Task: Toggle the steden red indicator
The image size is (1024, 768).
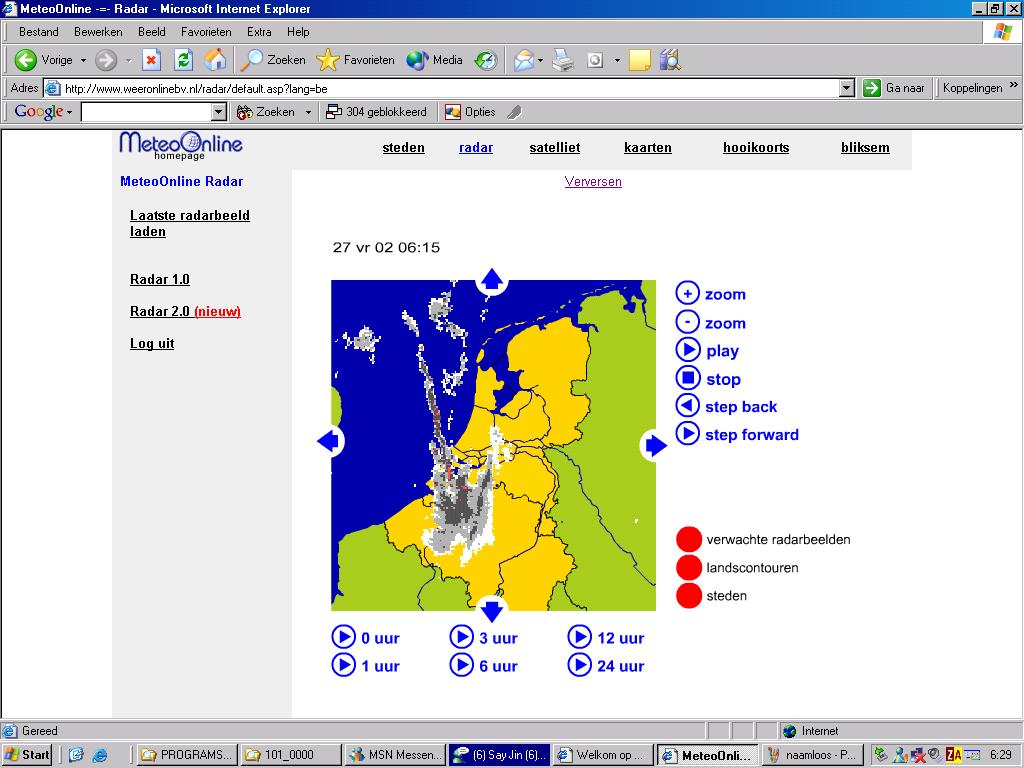Action: 689,596
